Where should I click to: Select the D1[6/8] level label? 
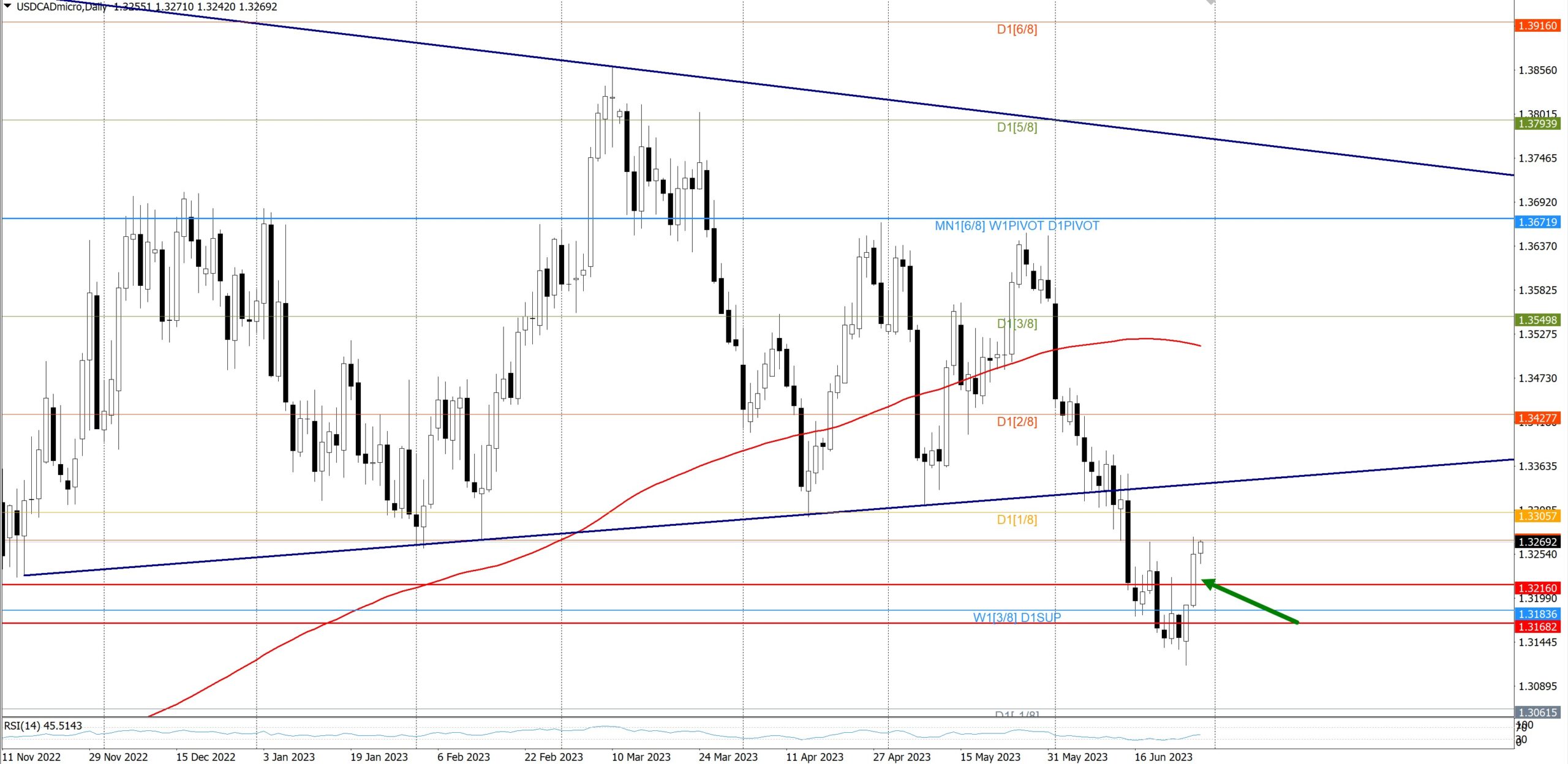[1017, 29]
